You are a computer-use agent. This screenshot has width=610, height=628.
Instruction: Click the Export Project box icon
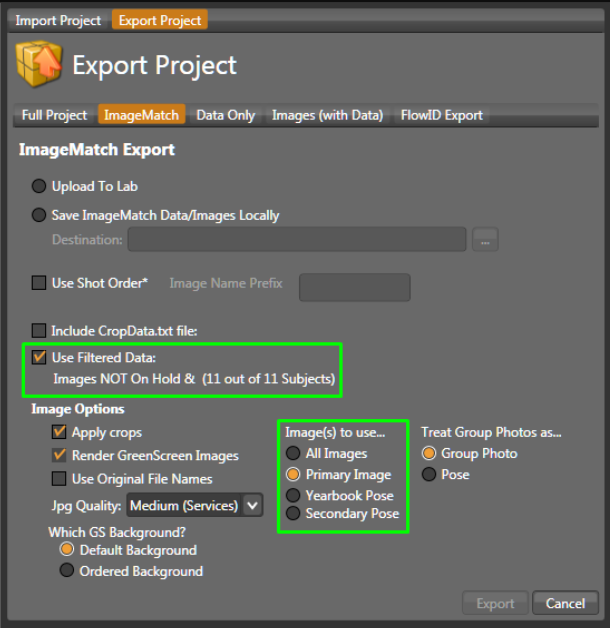pos(39,63)
